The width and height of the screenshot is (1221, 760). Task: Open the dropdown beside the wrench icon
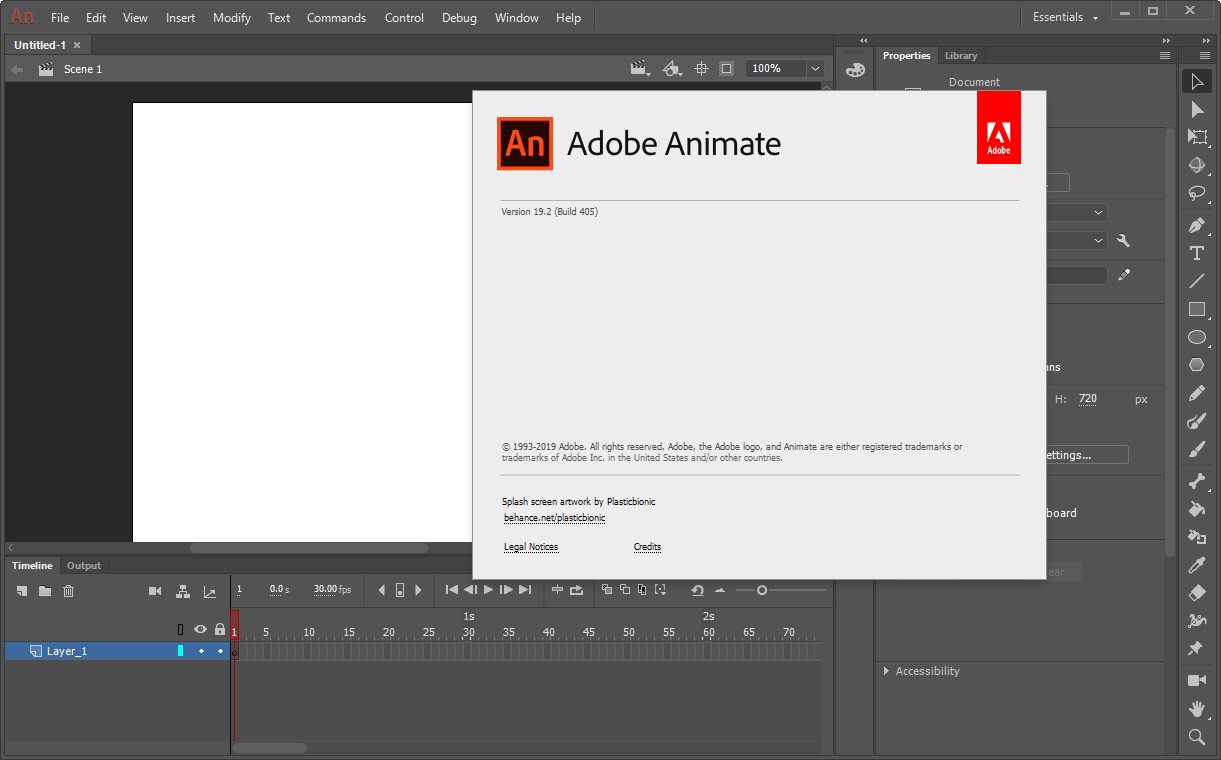tap(1099, 240)
